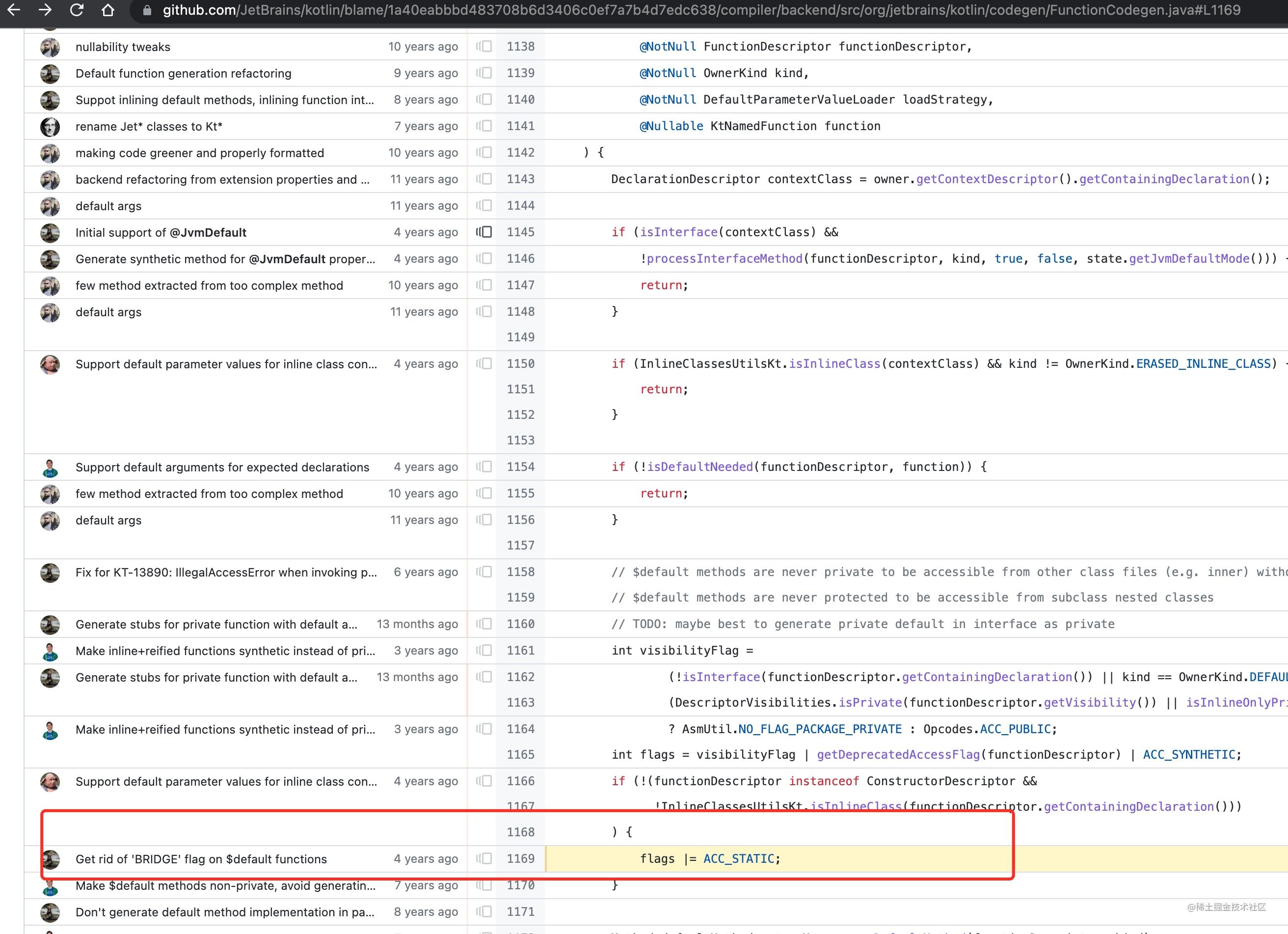
Task: View blame prior to change on line 1166
Action: tap(484, 781)
